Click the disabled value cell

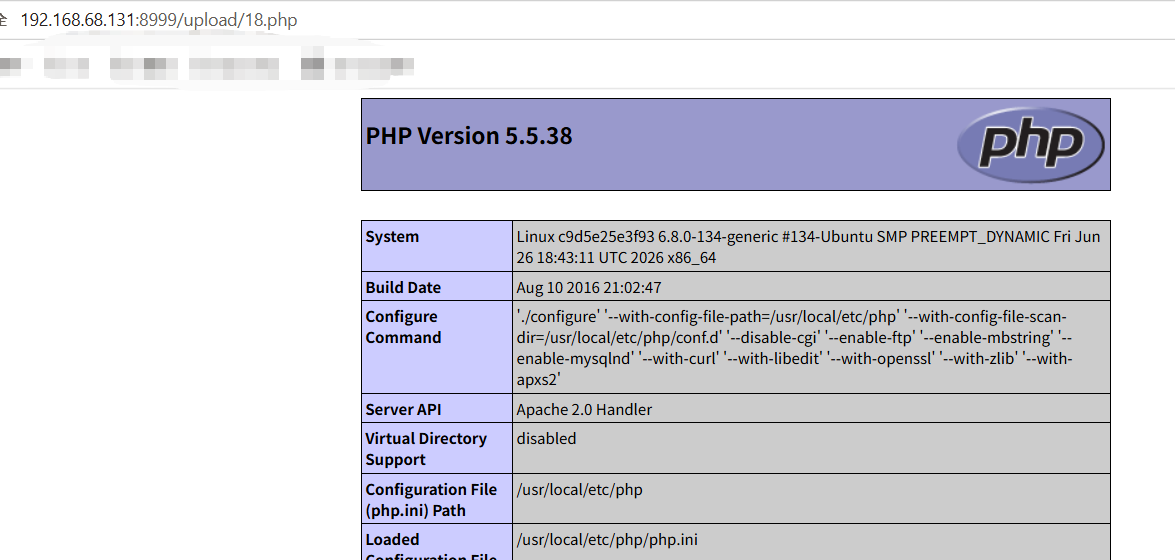click(x=811, y=448)
